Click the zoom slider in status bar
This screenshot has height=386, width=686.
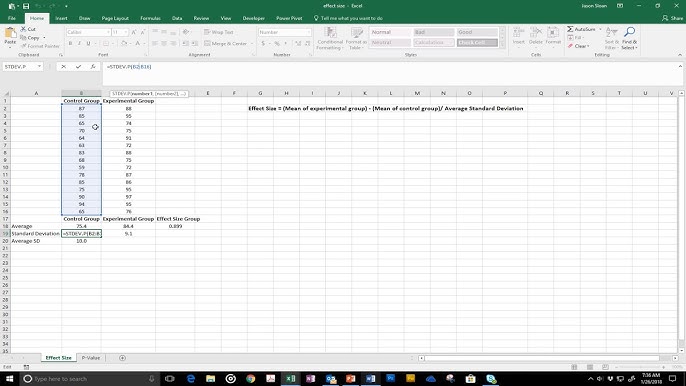(640, 367)
